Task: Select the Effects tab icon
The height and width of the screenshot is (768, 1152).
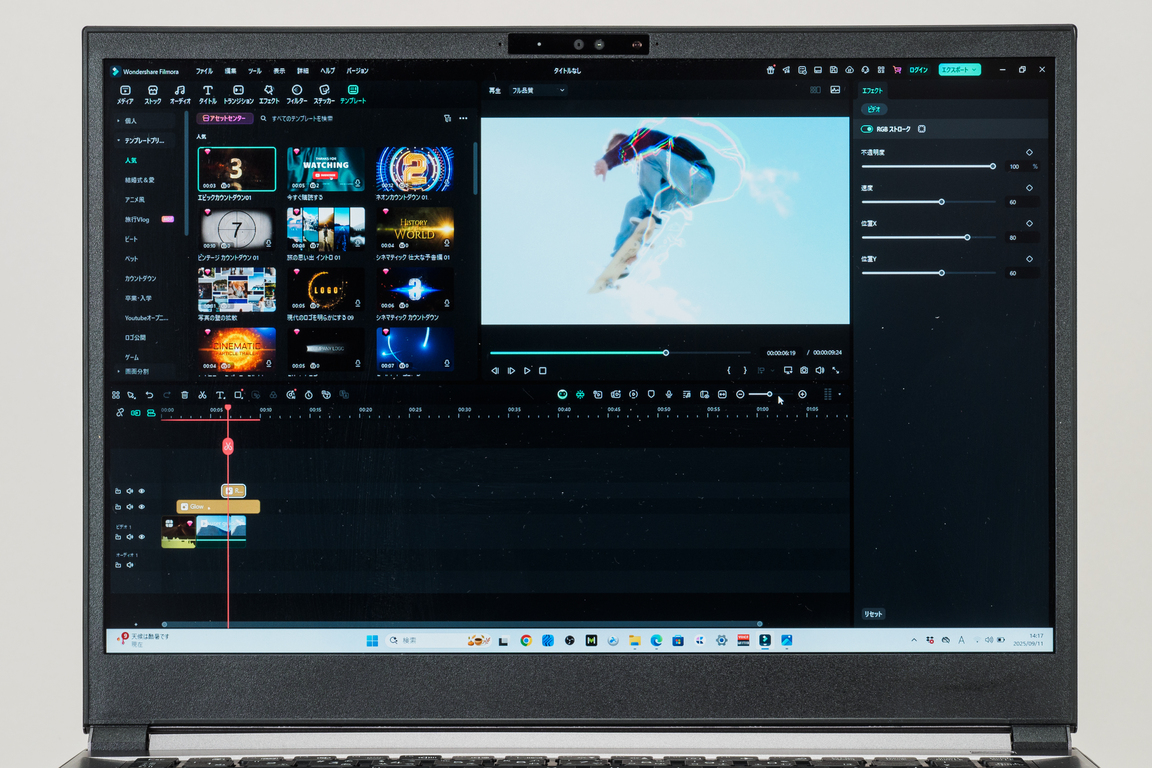Action: tap(269, 94)
